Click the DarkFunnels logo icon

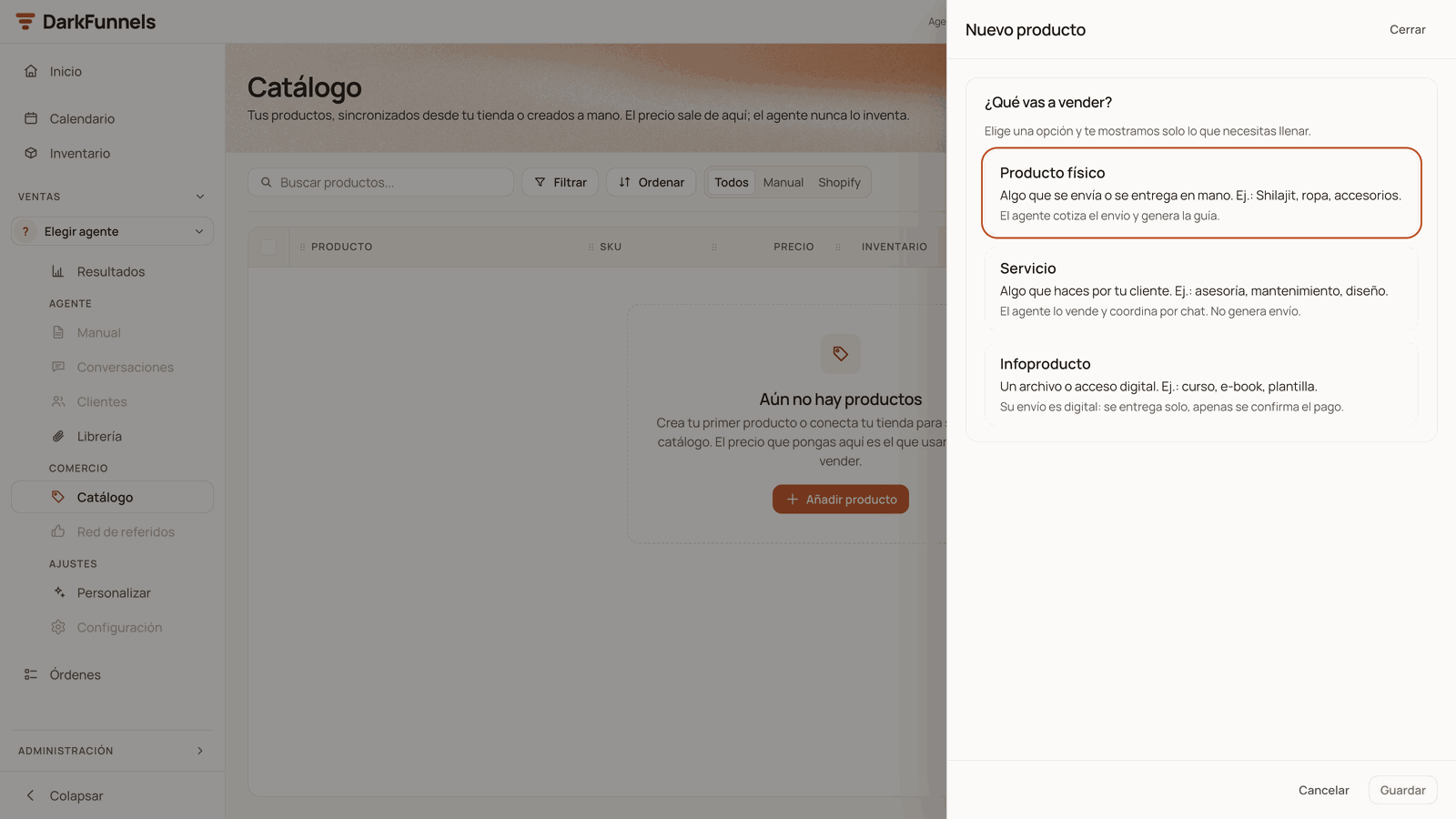(25, 21)
